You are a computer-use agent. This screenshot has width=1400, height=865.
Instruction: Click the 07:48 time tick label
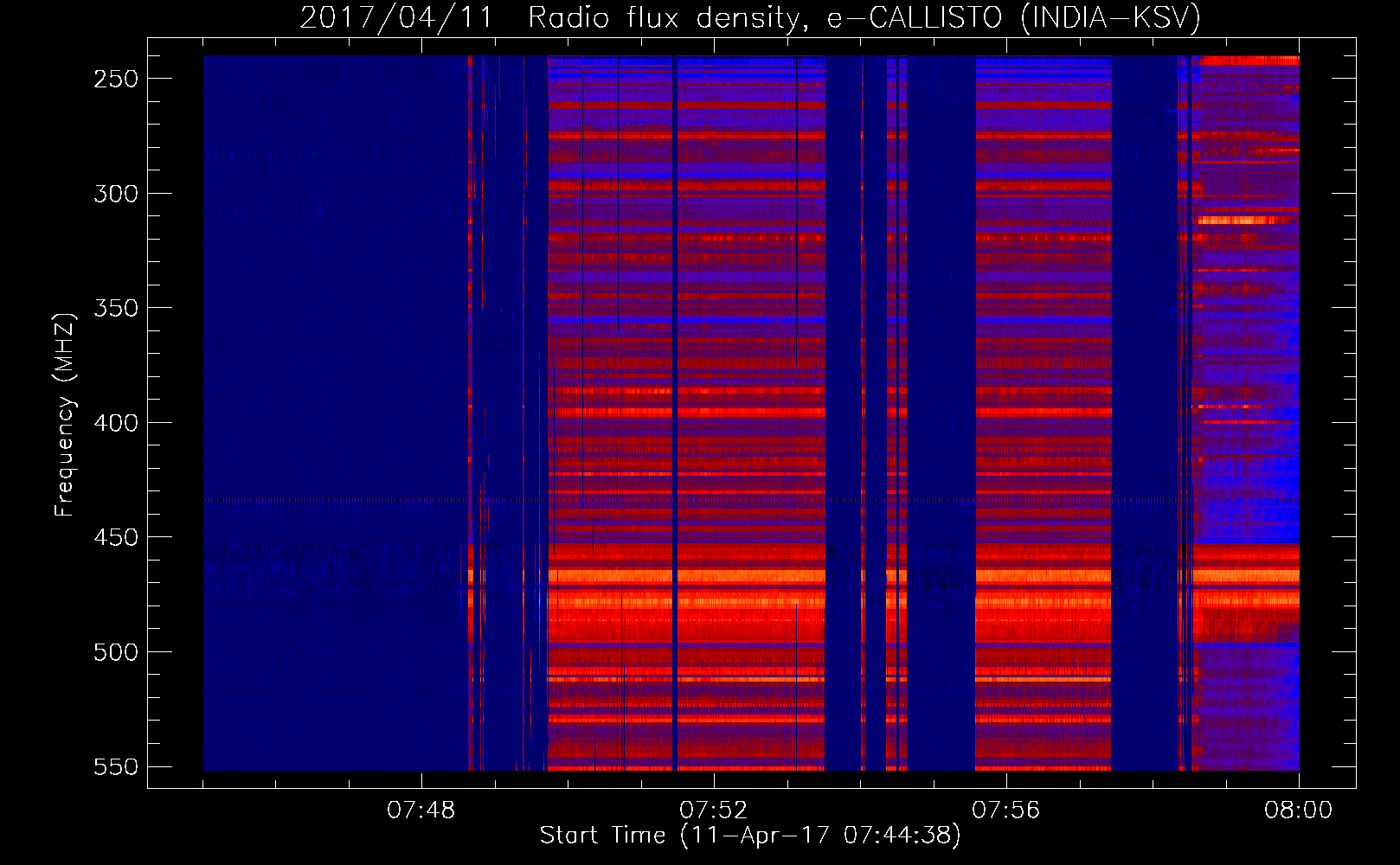tap(421, 811)
